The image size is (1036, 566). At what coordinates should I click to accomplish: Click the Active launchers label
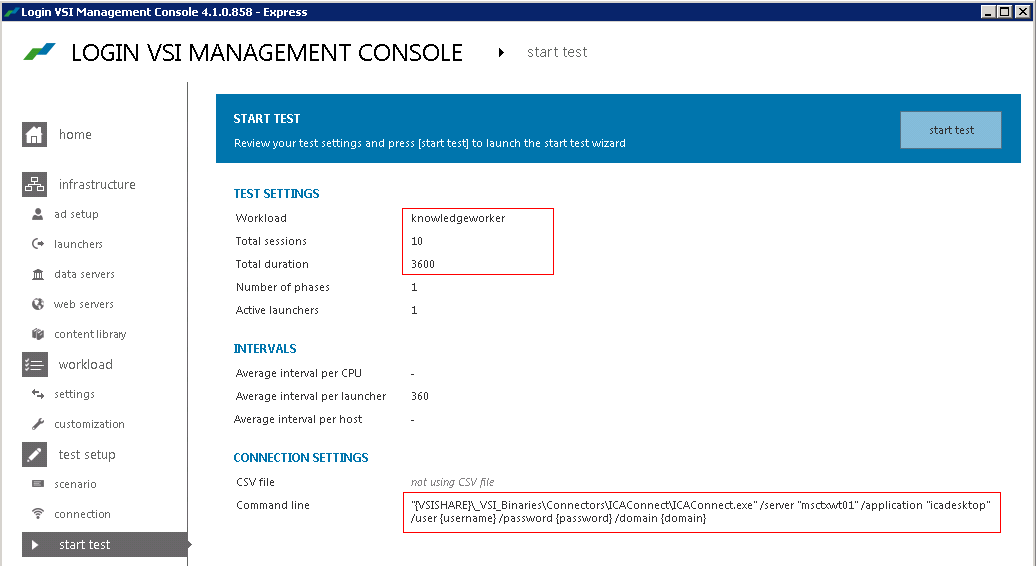[x=277, y=310]
